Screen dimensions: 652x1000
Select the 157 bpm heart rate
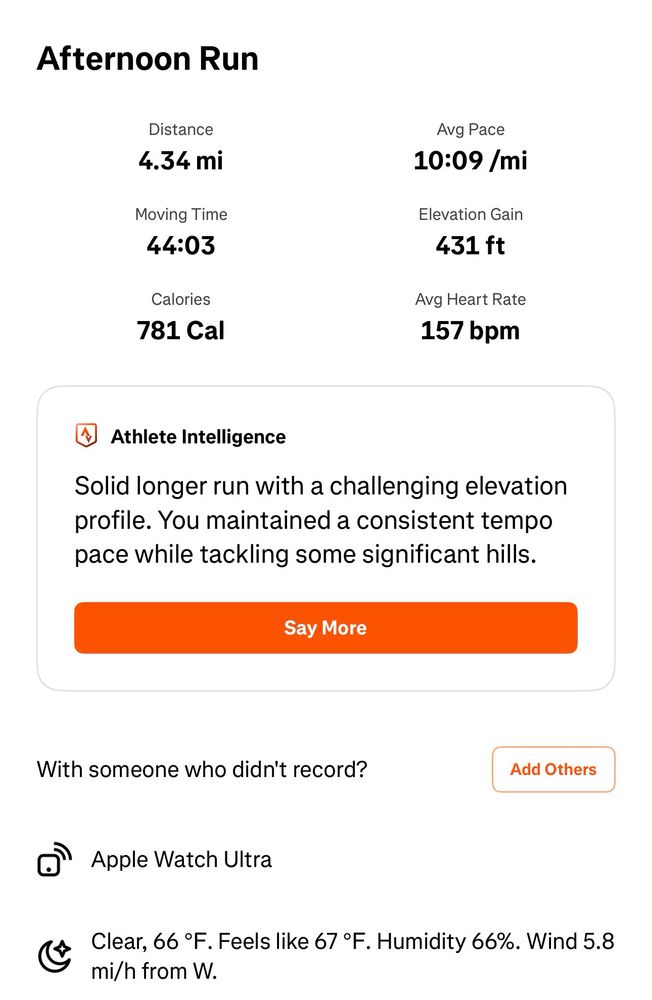click(x=470, y=330)
